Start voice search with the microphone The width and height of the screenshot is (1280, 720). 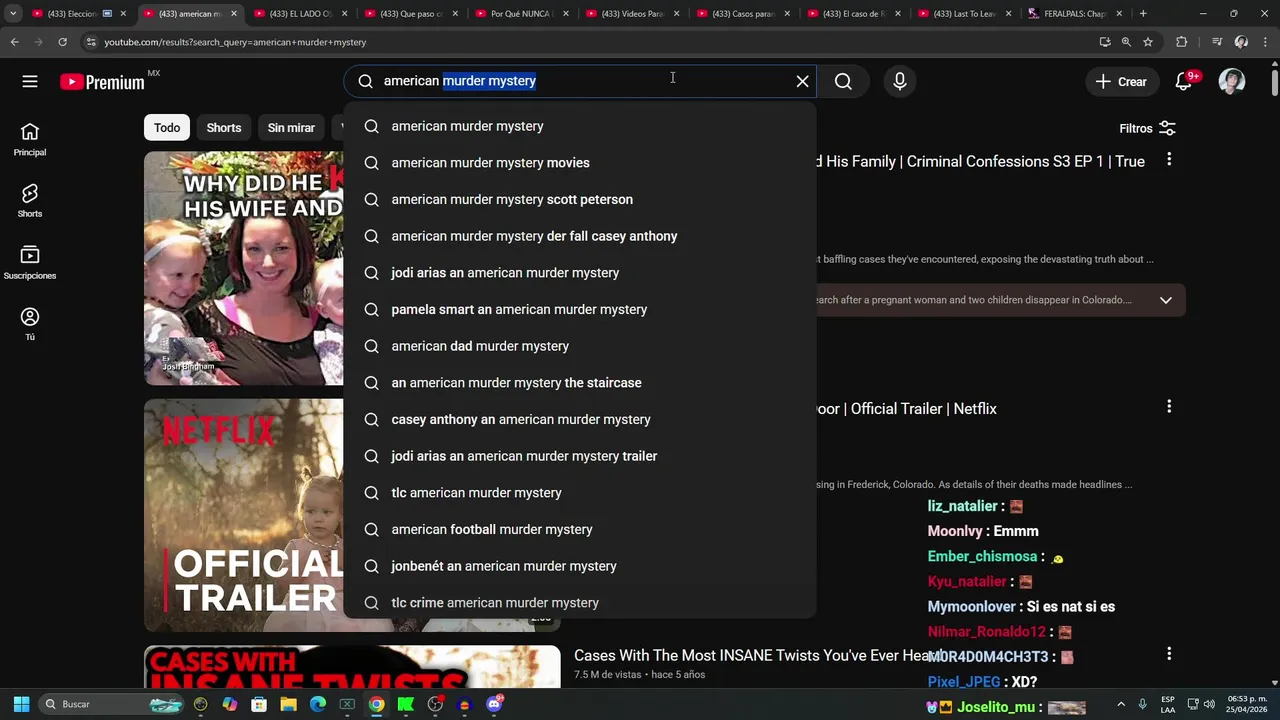click(900, 82)
